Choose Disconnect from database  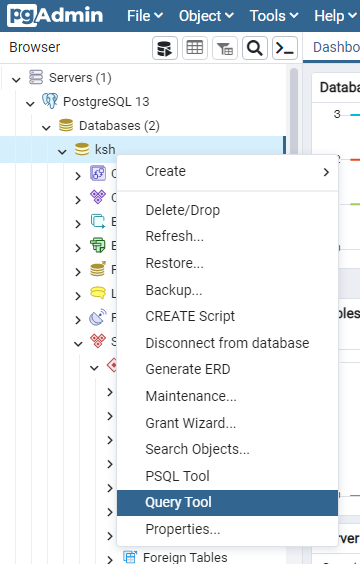pyautogui.click(x=227, y=343)
